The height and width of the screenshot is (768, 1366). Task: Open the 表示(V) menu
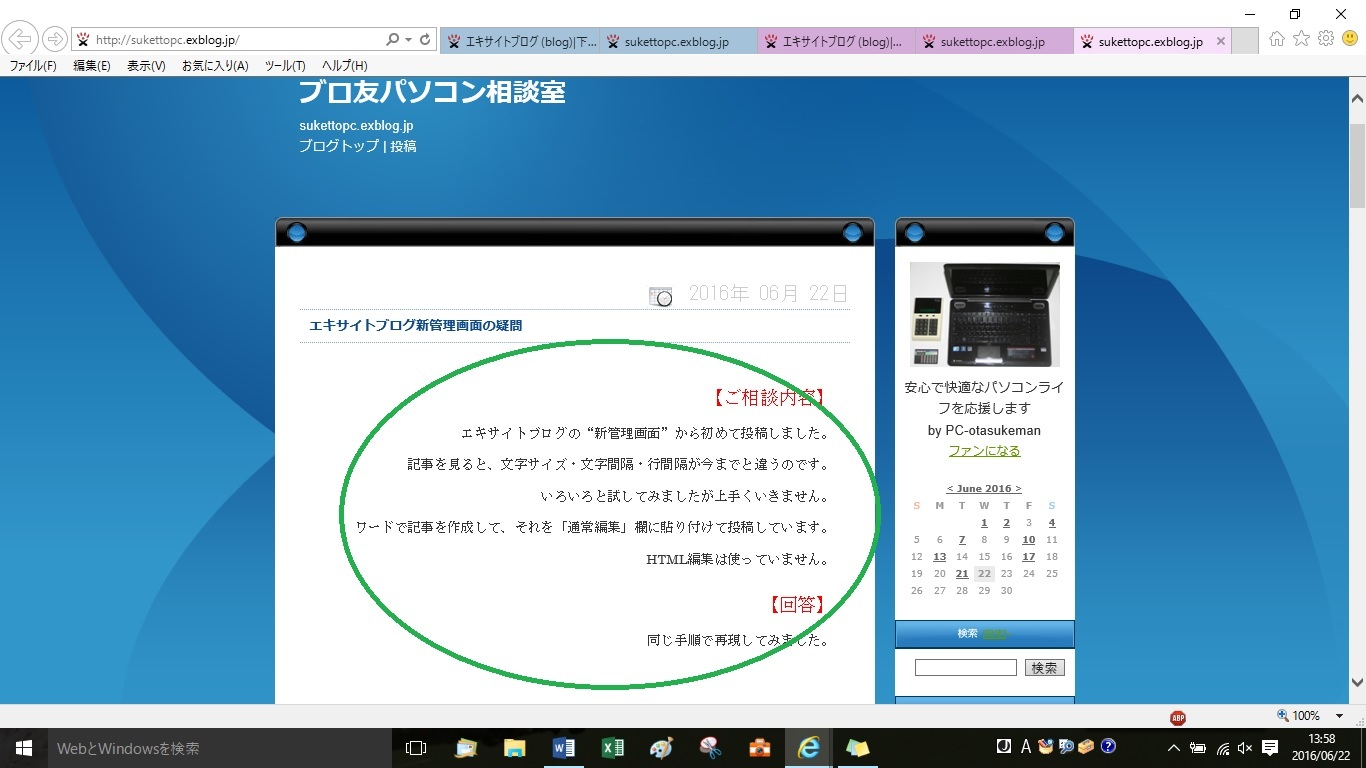click(x=146, y=66)
